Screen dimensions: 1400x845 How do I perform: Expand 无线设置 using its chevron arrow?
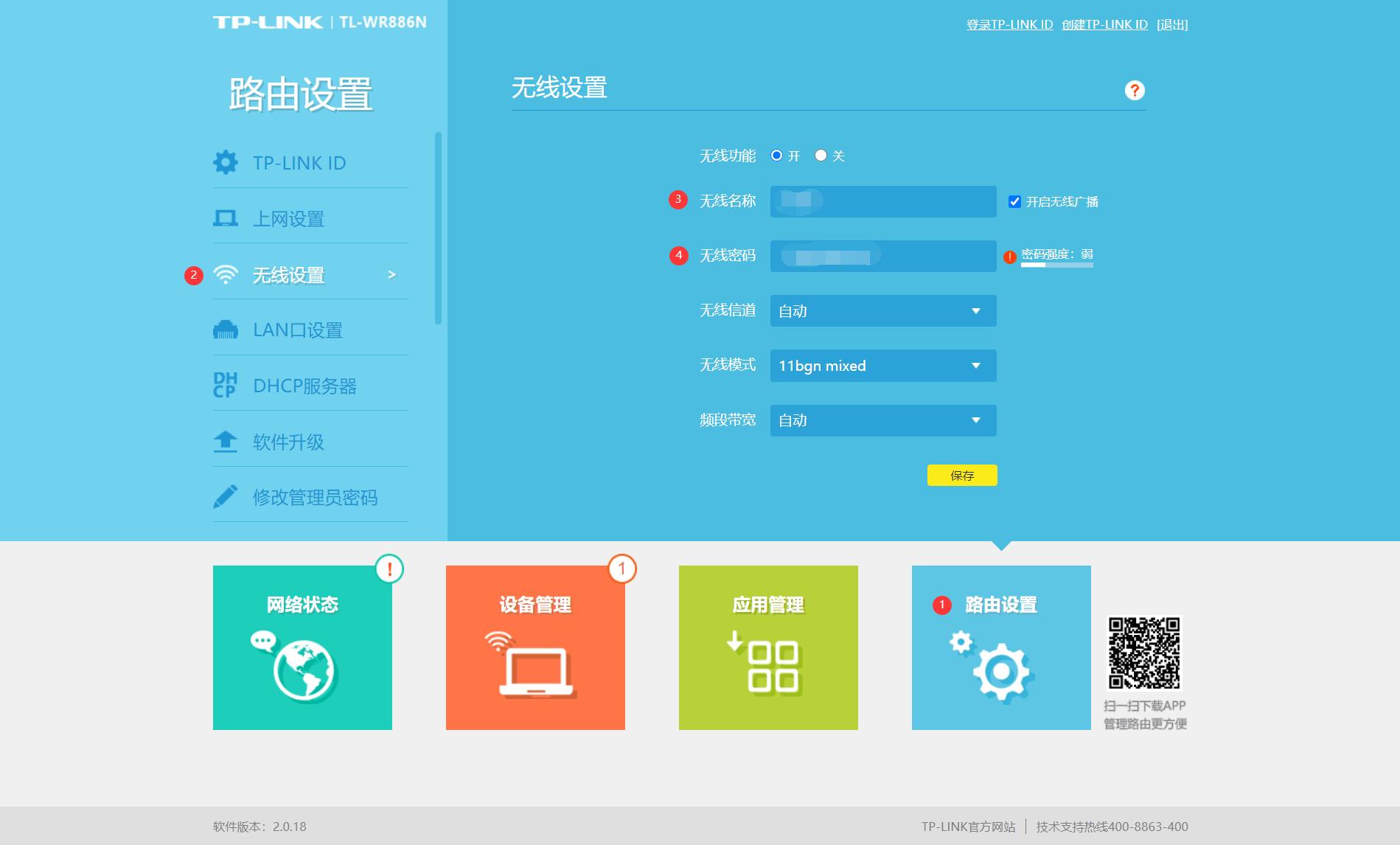pyautogui.click(x=391, y=274)
